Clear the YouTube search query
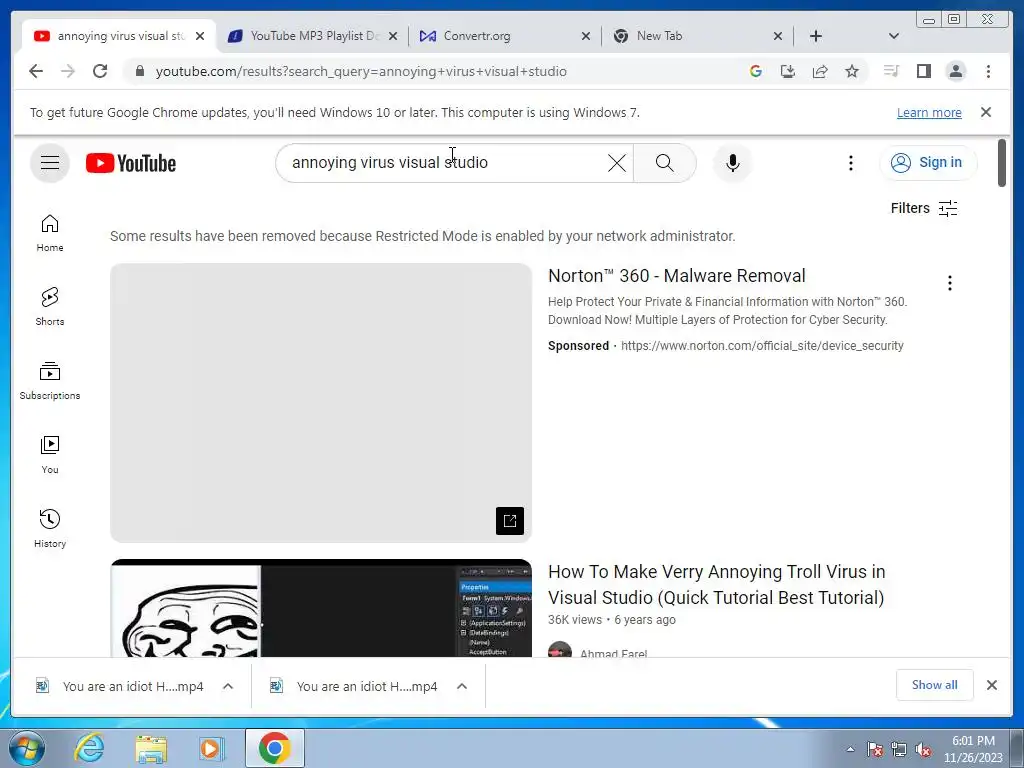The image size is (1024, 768). (616, 163)
